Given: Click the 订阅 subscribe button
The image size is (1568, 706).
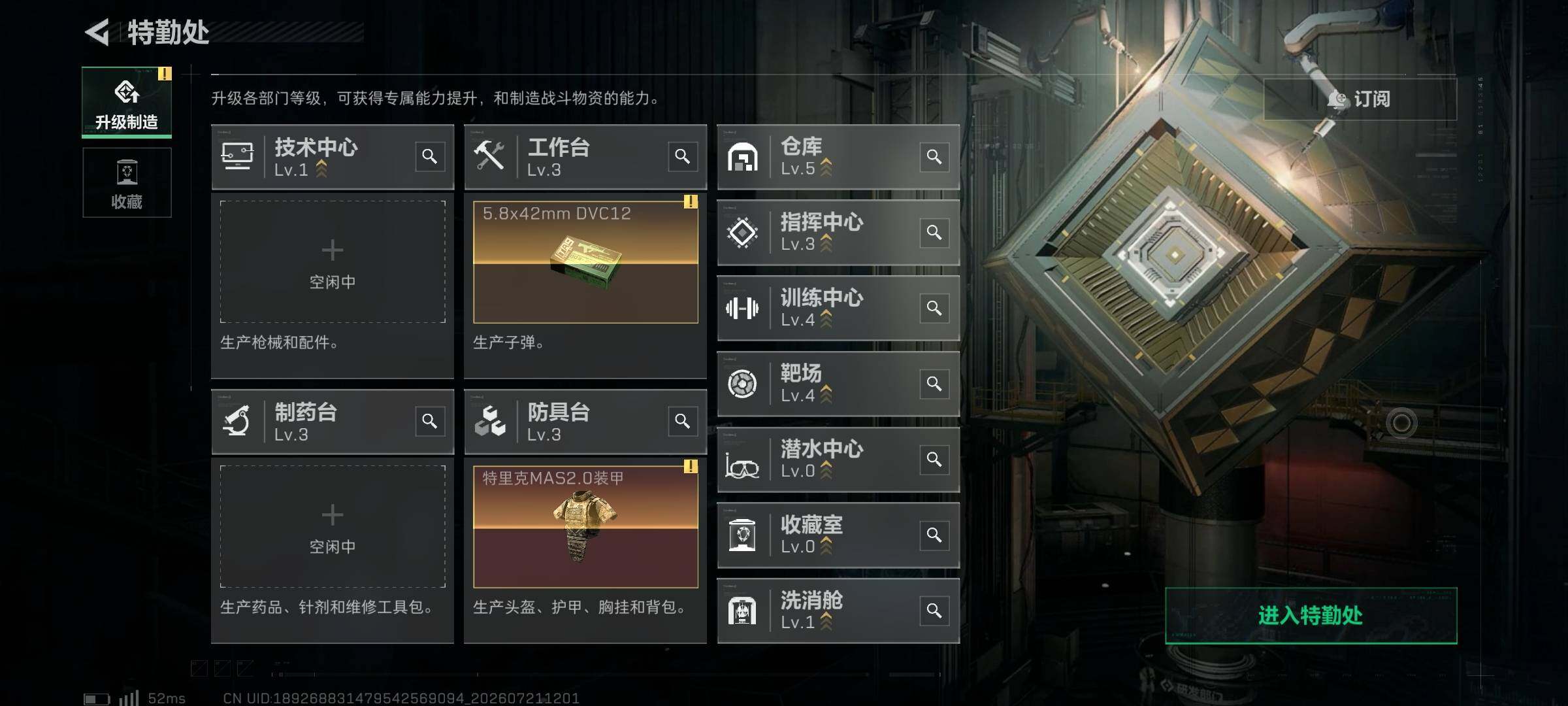Looking at the screenshot, I should (x=1360, y=99).
